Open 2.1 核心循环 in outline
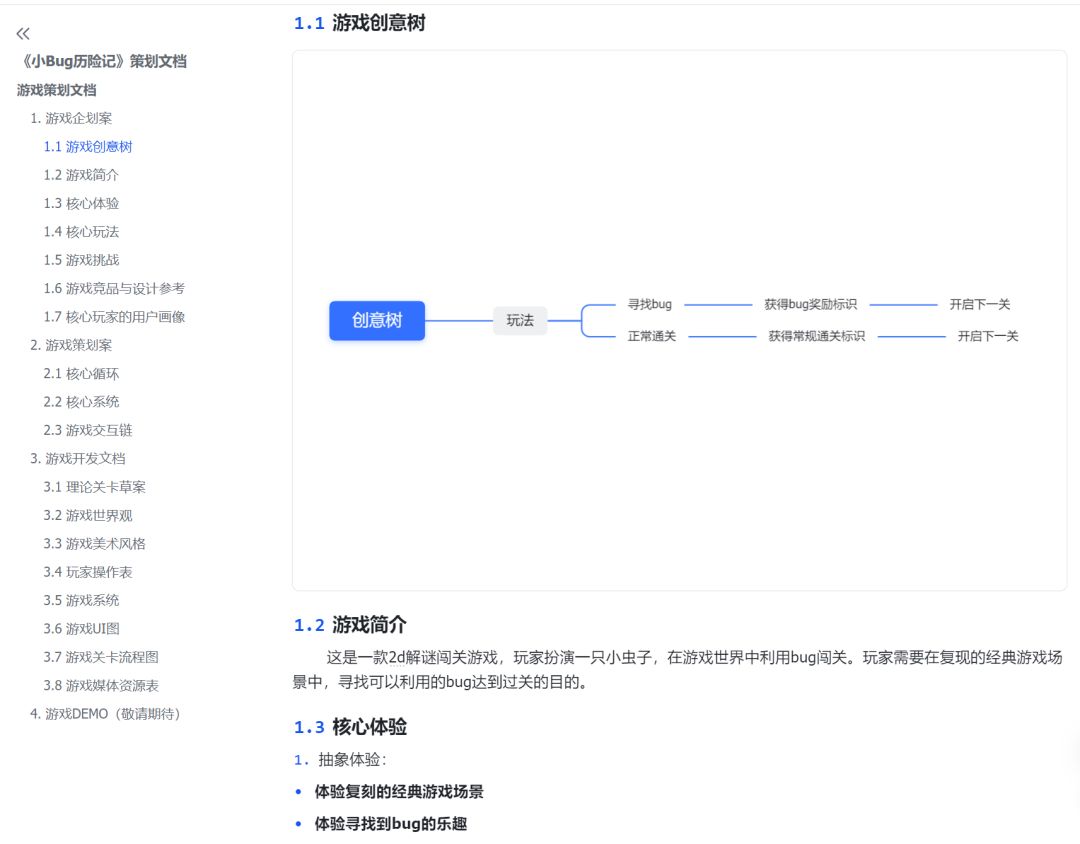The width and height of the screenshot is (1080, 844). [81, 373]
